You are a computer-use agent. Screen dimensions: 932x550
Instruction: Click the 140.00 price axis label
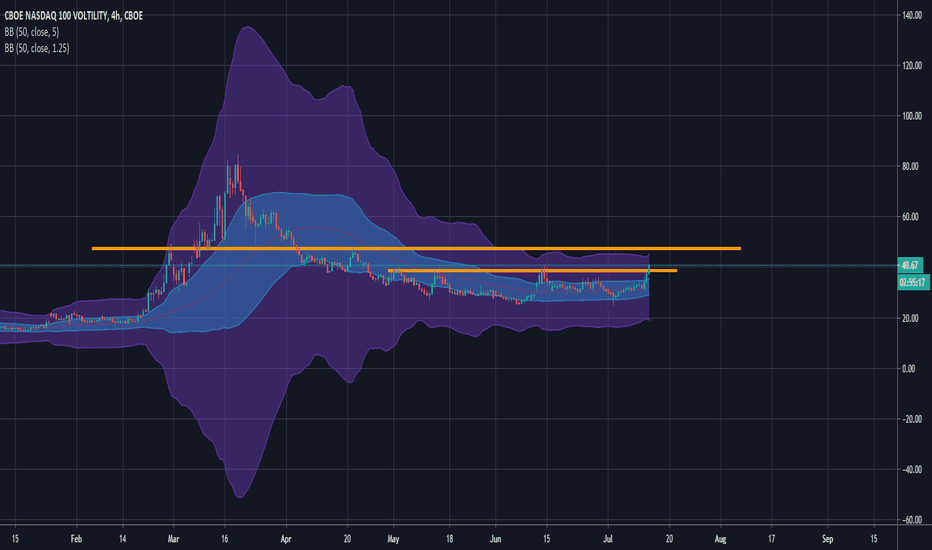coord(912,15)
